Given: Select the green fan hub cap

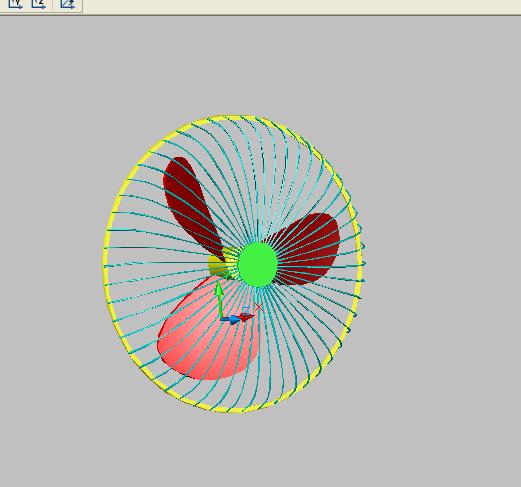Looking at the screenshot, I should [258, 264].
